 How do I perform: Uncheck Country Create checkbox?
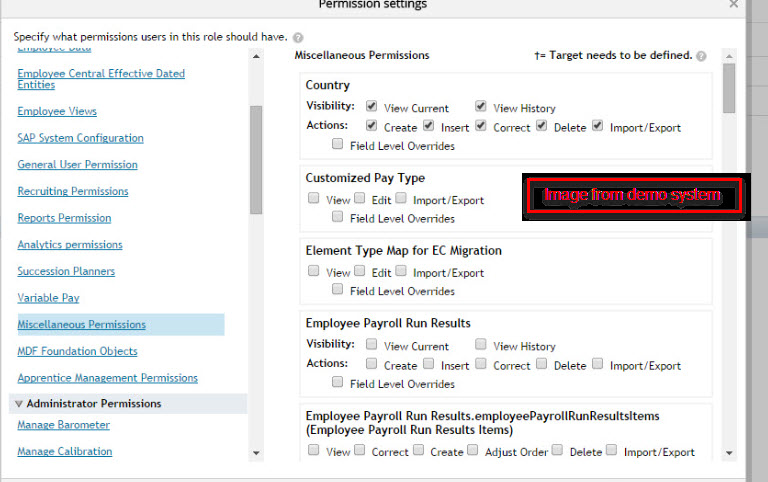tap(372, 125)
